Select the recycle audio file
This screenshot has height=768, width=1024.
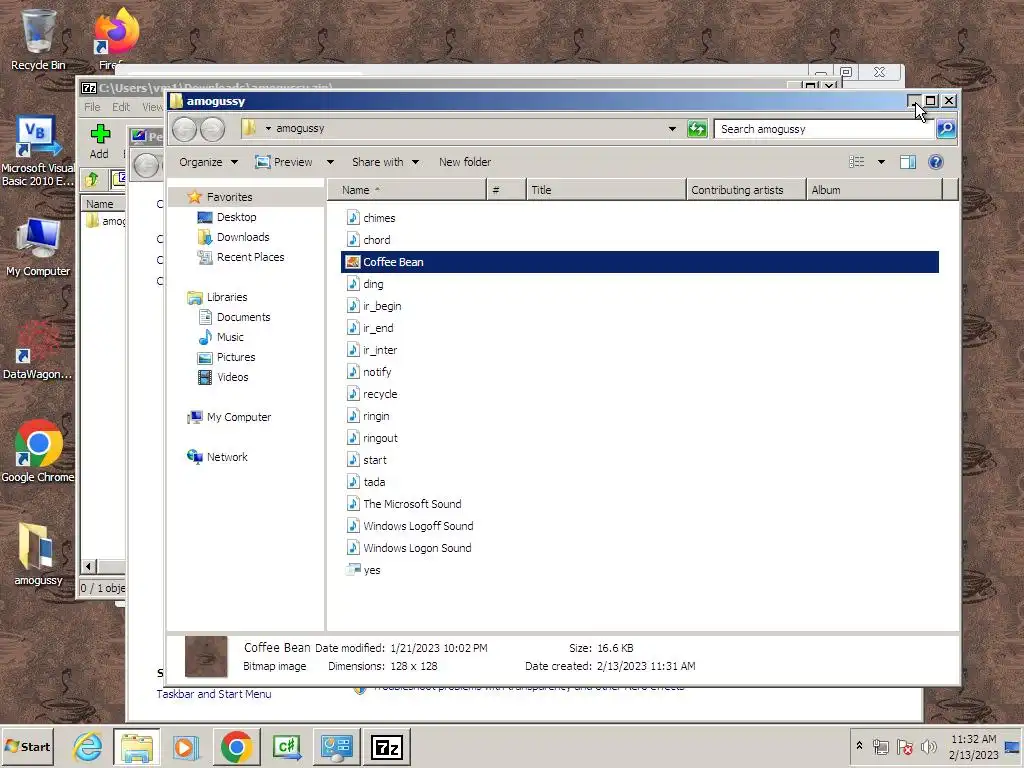tap(372, 394)
